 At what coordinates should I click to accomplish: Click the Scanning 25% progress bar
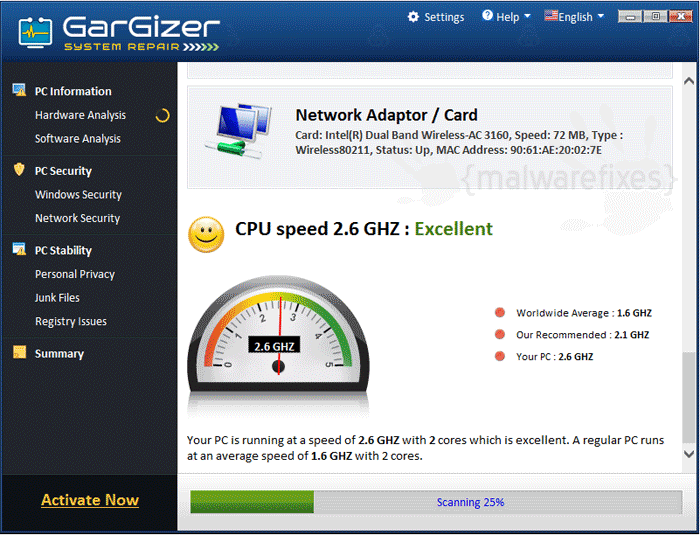click(436, 502)
